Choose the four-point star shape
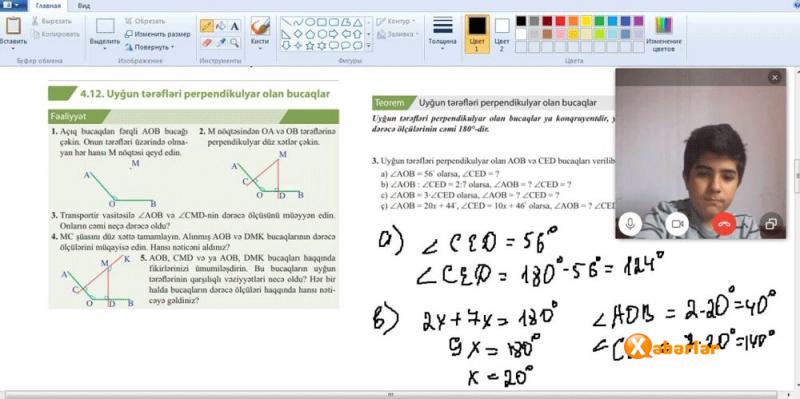 pos(298,45)
